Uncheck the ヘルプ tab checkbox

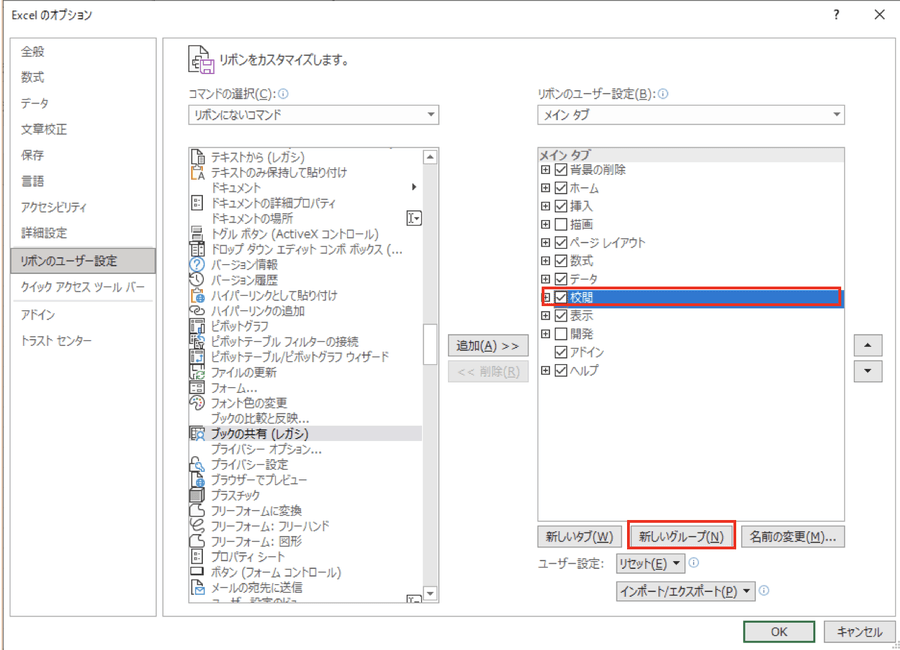click(x=561, y=370)
